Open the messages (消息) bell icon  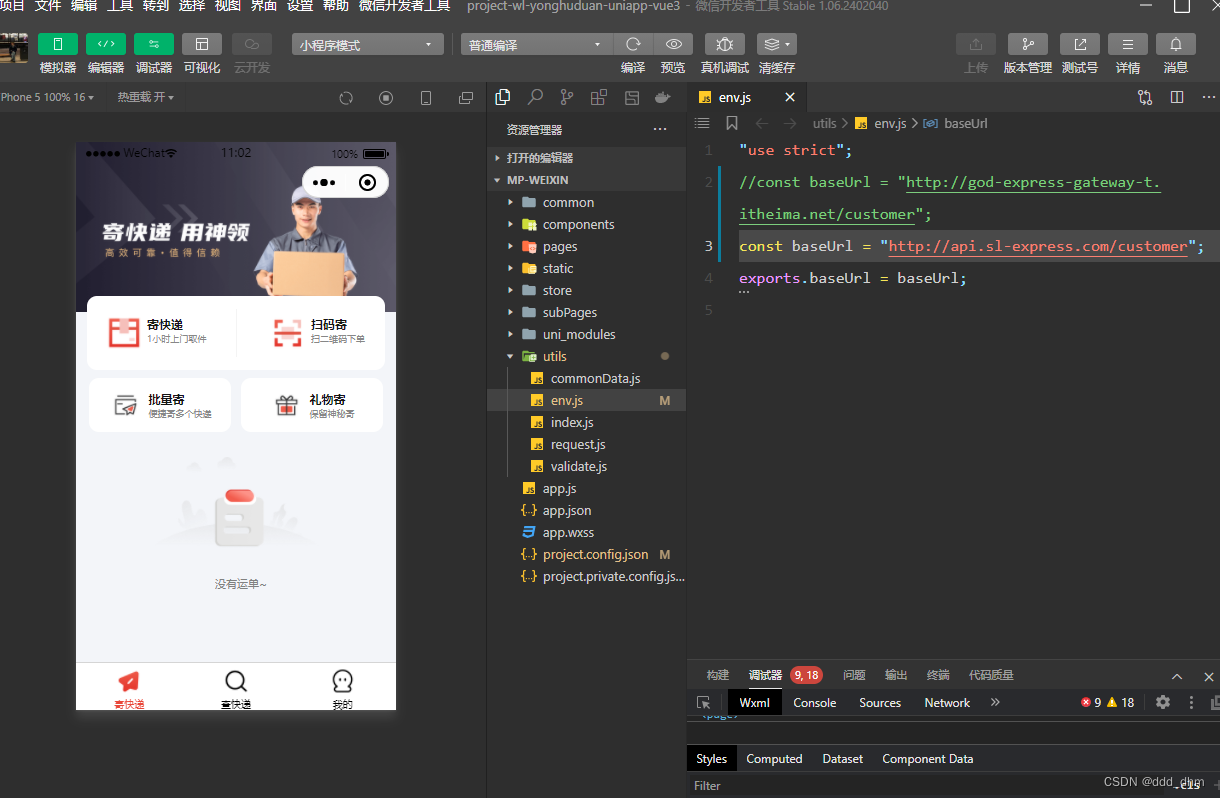click(x=1176, y=44)
